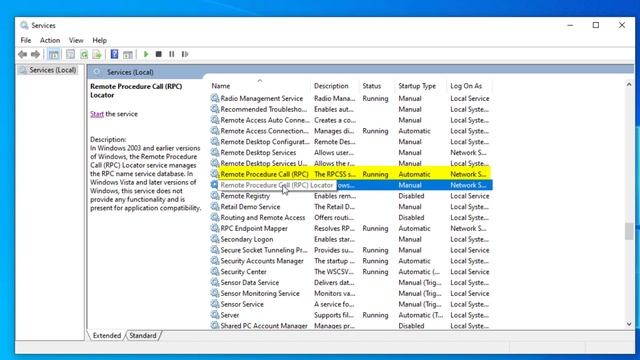Viewport: 640px width, 360px height.
Task: Open the Action menu
Action: pyautogui.click(x=50, y=40)
